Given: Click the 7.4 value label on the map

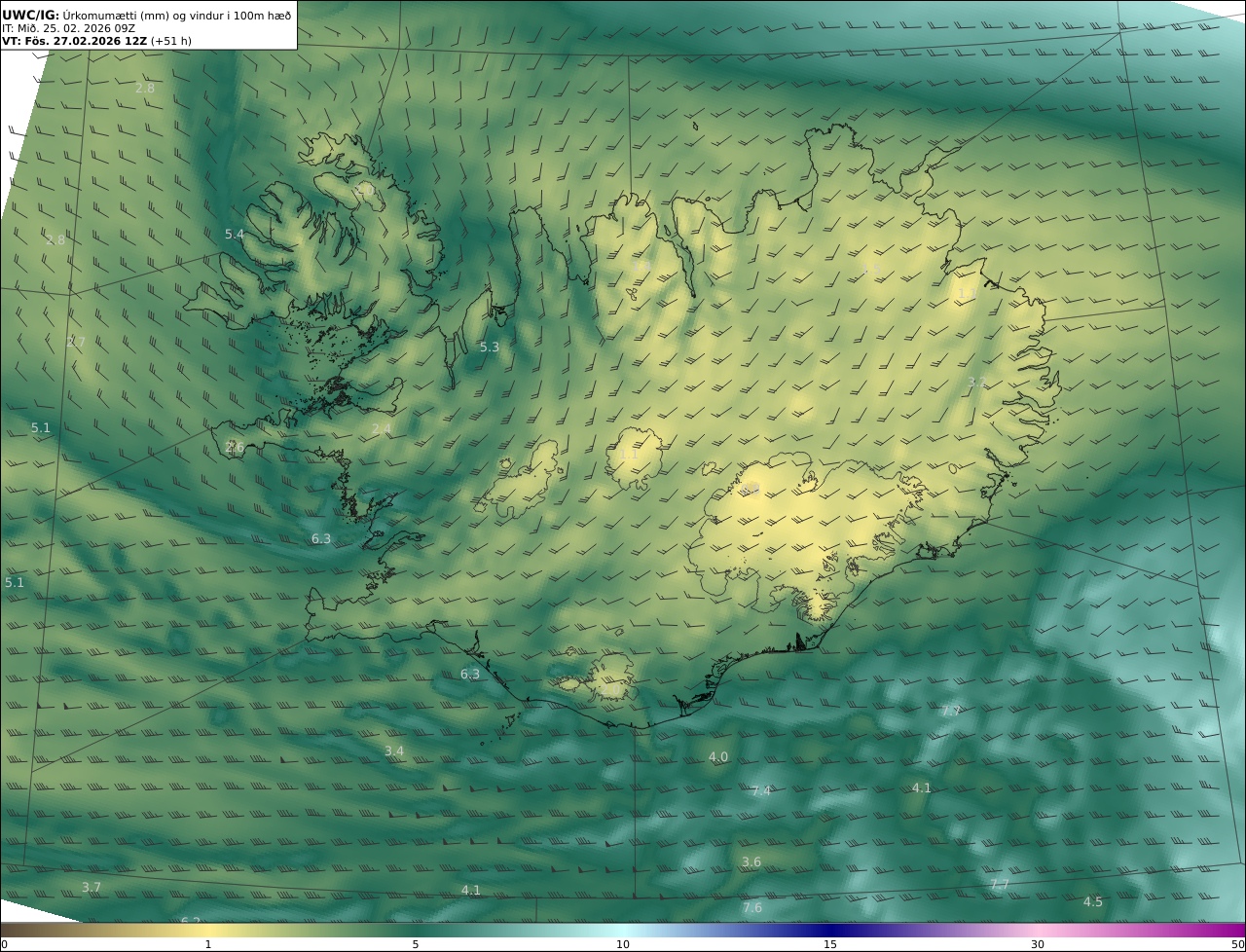Looking at the screenshot, I should coord(760,791).
